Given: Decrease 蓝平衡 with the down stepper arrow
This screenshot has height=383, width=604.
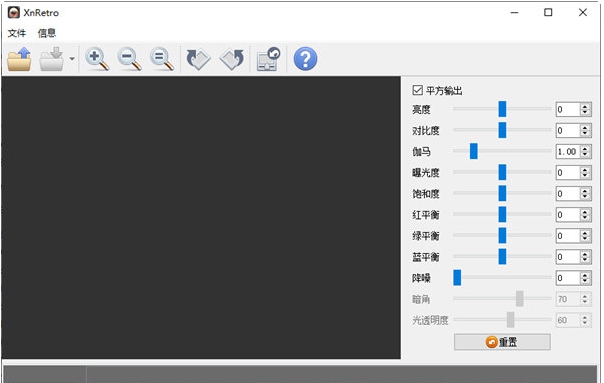Looking at the screenshot, I should pos(585,260).
